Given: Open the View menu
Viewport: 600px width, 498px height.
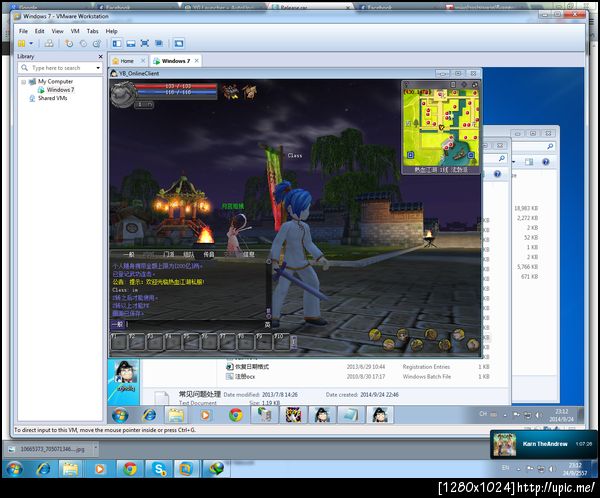Looking at the screenshot, I should pos(57,31).
